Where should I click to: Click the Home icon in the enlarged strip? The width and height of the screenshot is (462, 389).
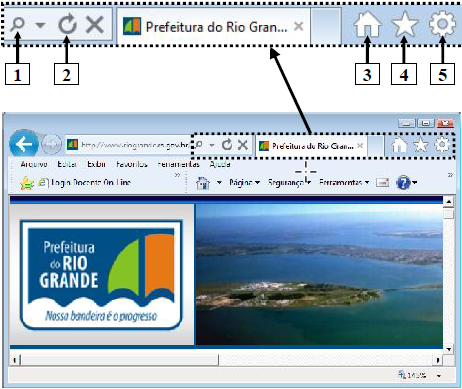pyautogui.click(x=367, y=24)
